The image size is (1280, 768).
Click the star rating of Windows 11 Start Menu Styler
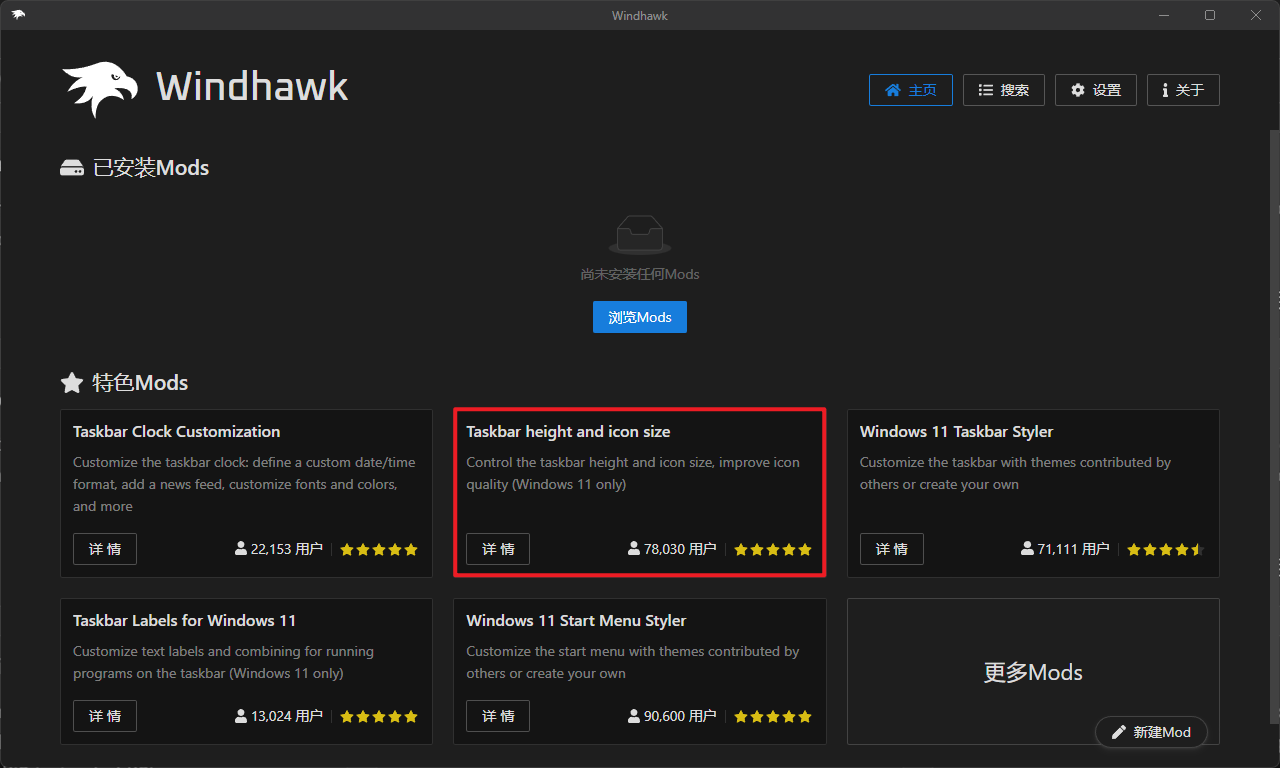click(x=773, y=716)
